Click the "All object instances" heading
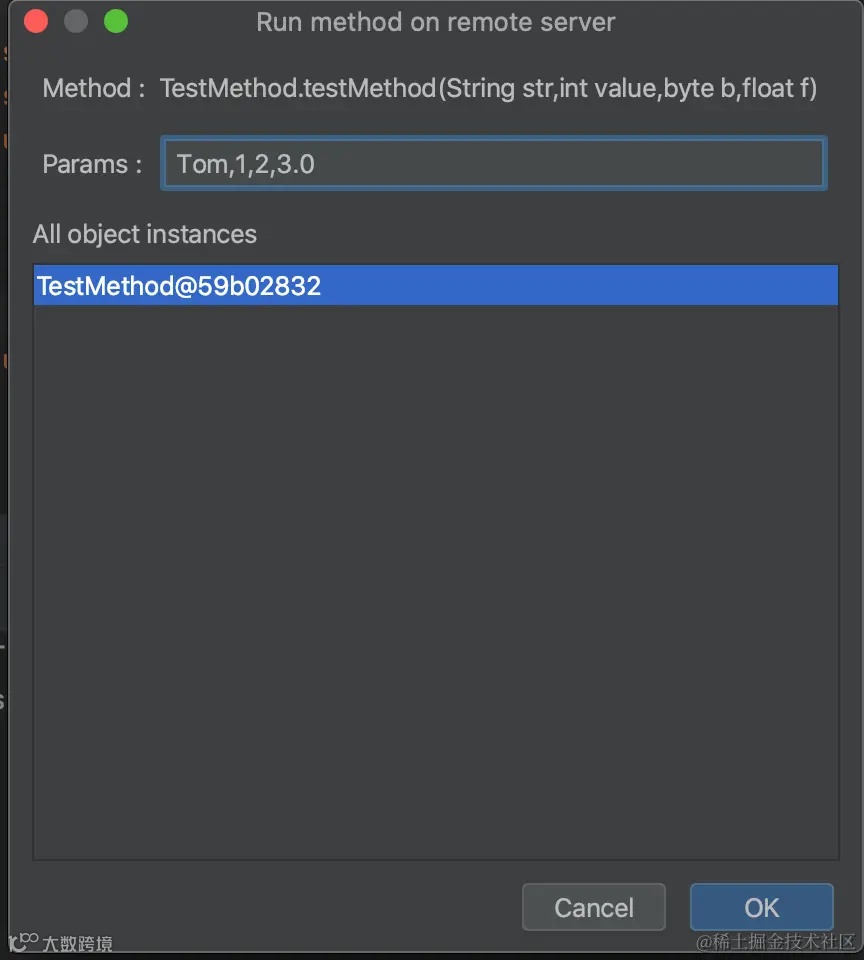 [145, 234]
